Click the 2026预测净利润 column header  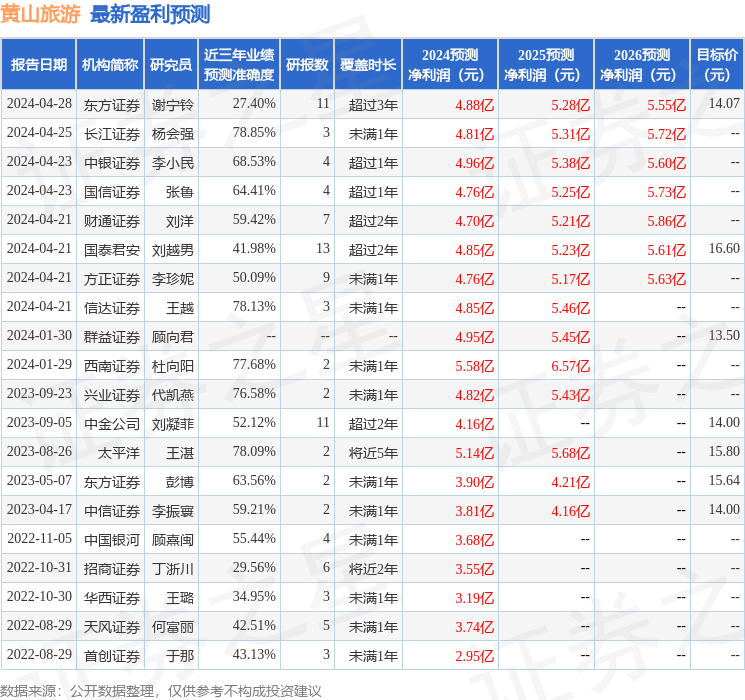[642, 65]
